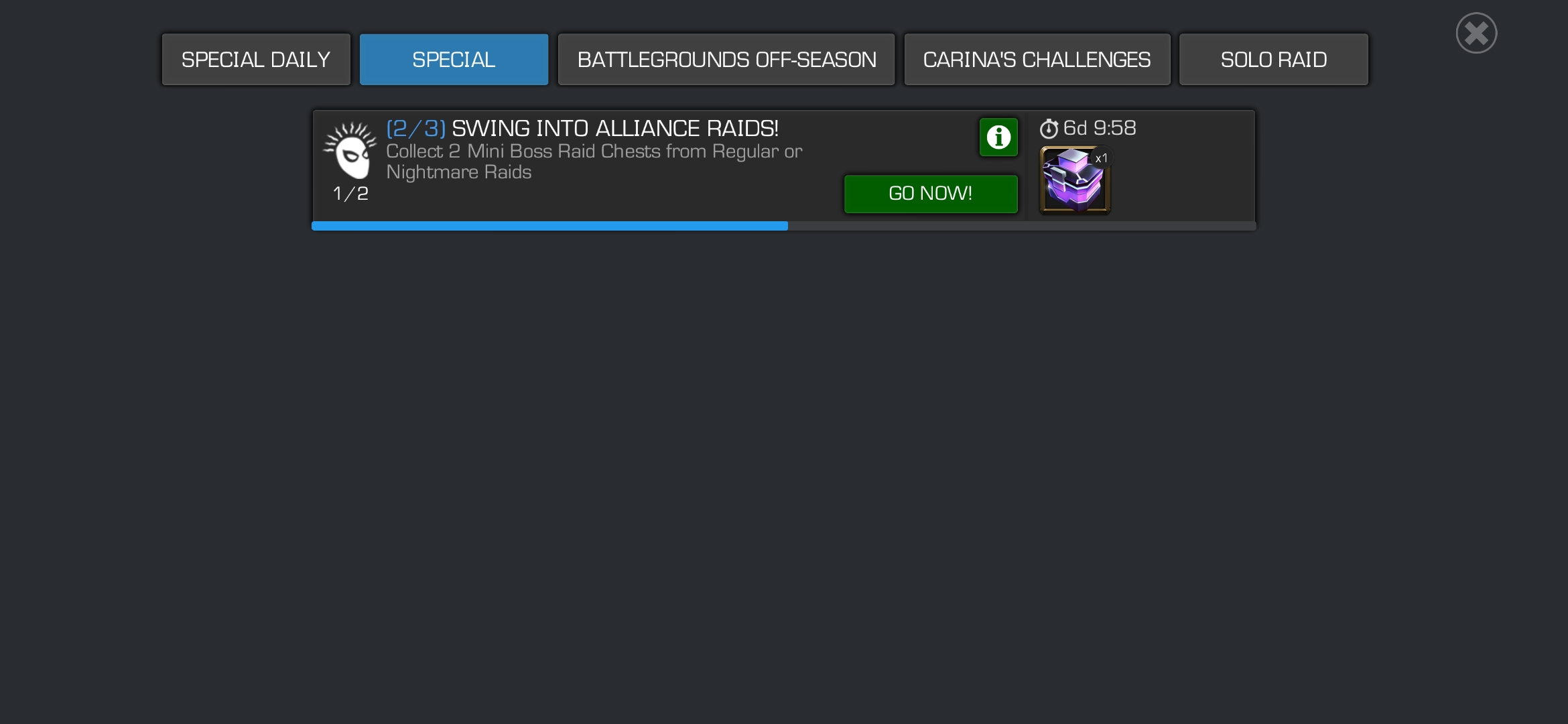Open the Battlegrounds Off-Season tab
1568x724 pixels.
click(726, 60)
